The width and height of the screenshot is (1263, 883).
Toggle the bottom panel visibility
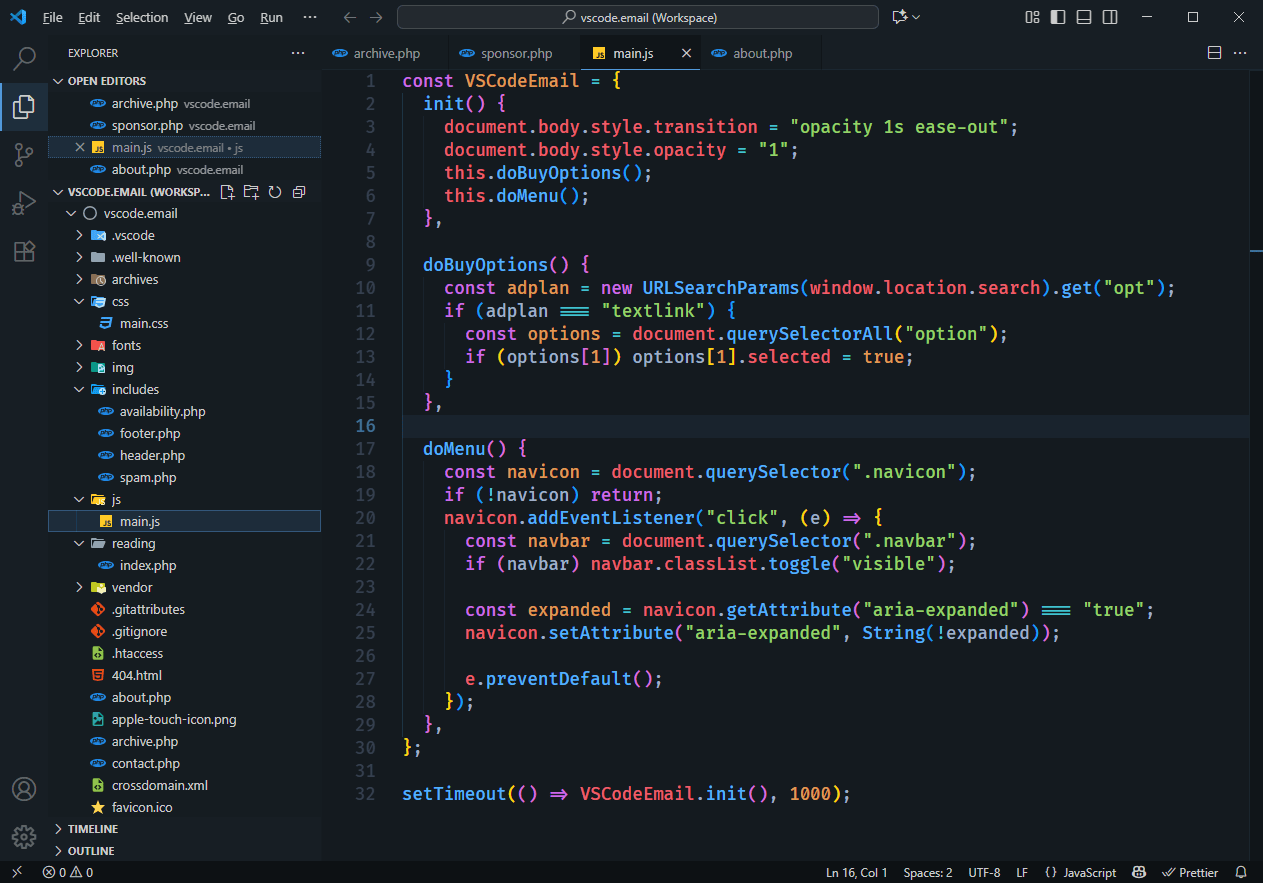1084,17
